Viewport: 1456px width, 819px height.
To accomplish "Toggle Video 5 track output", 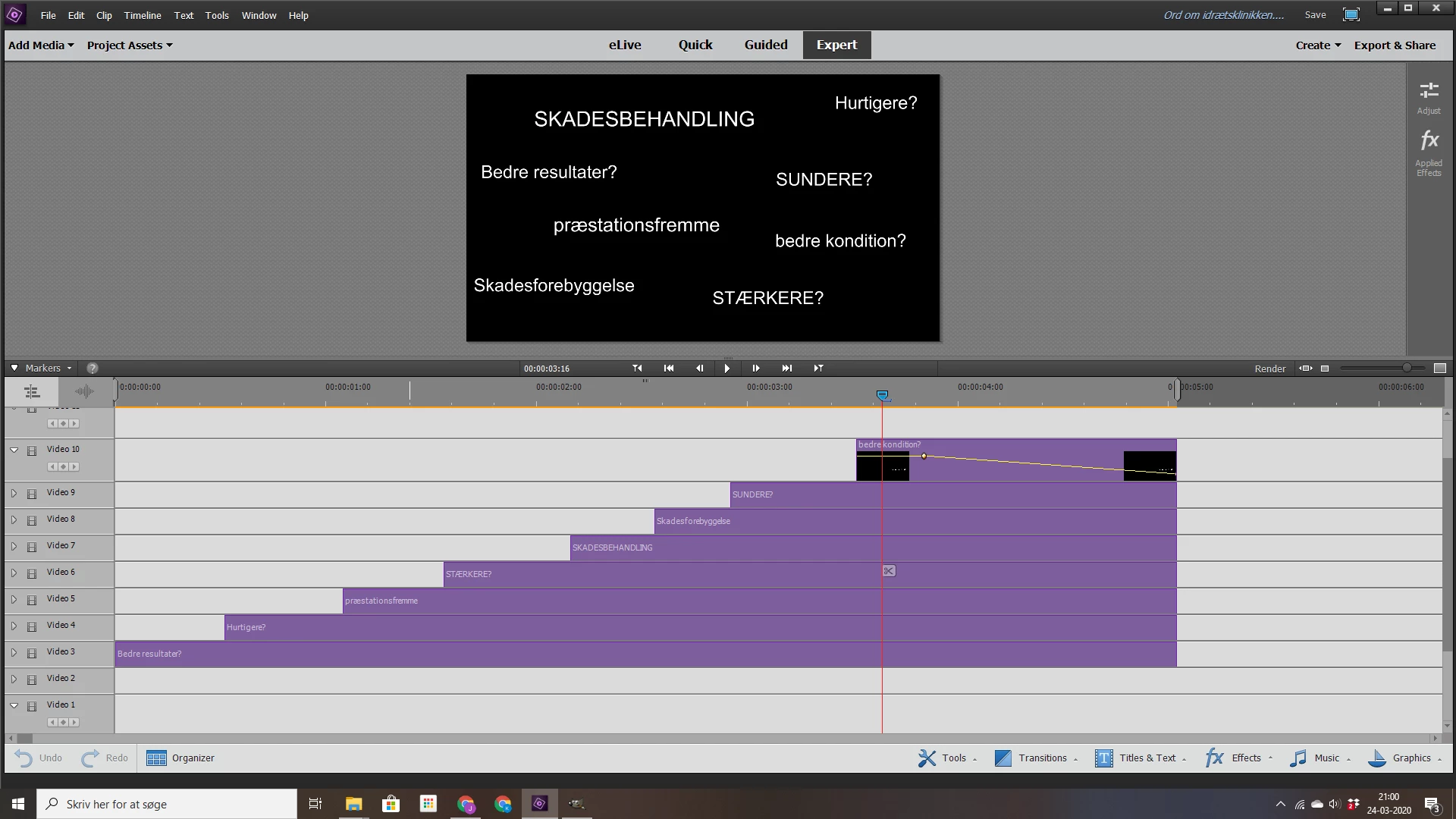I will (32, 600).
